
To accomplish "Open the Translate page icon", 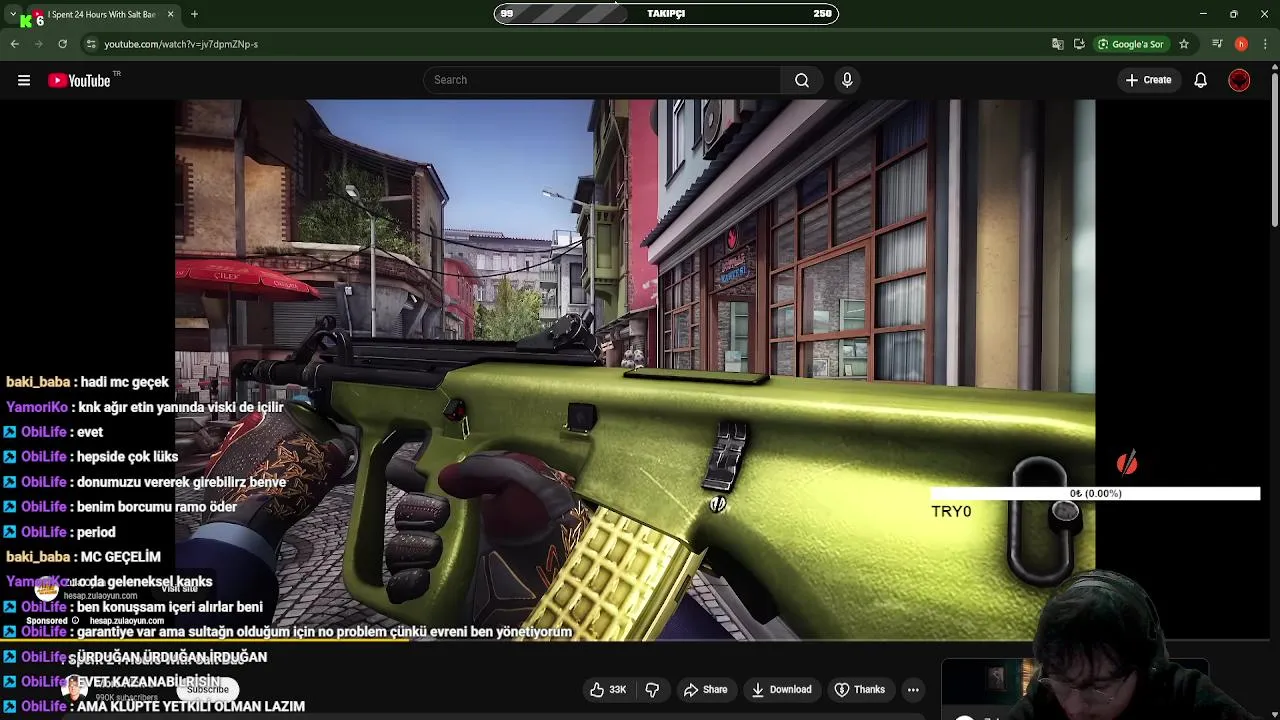I will click(x=1058, y=44).
